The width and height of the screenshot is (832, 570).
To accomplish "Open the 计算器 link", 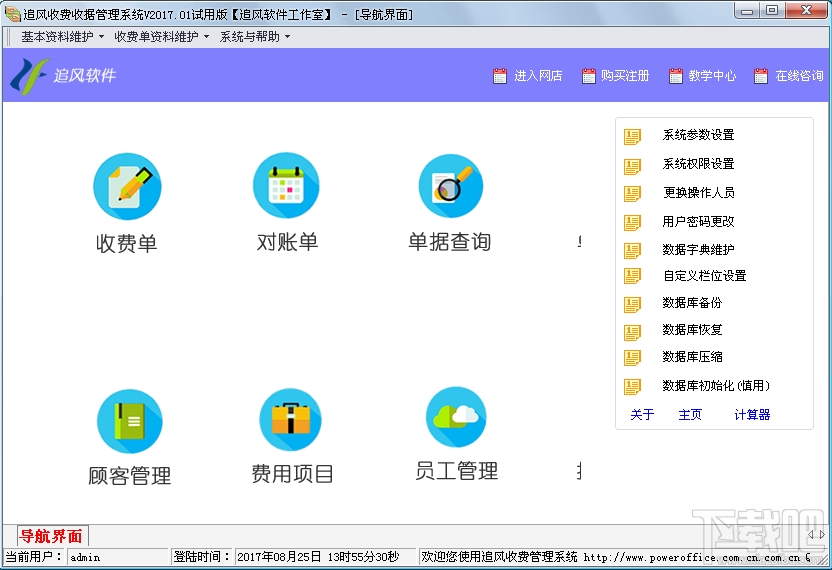I will click(752, 414).
